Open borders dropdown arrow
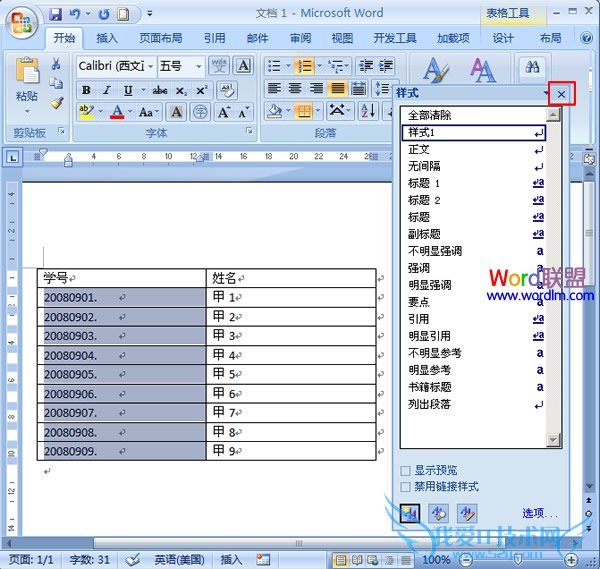 tap(318, 111)
